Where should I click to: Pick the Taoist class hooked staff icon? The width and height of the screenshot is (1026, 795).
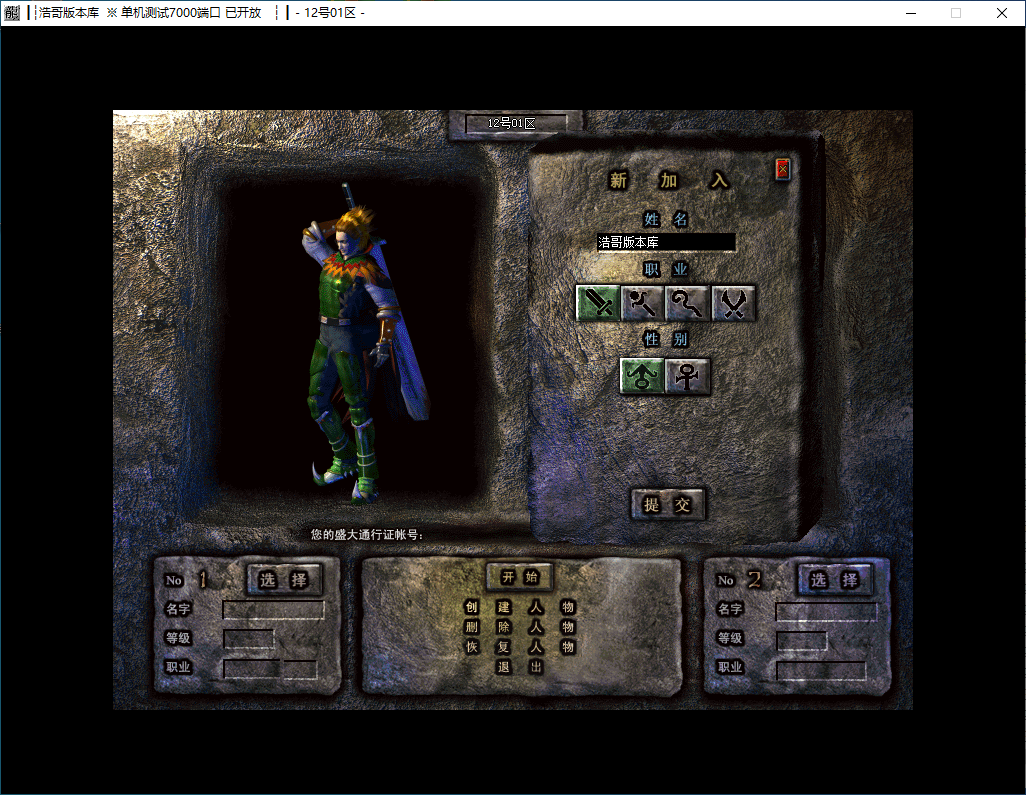tap(688, 303)
